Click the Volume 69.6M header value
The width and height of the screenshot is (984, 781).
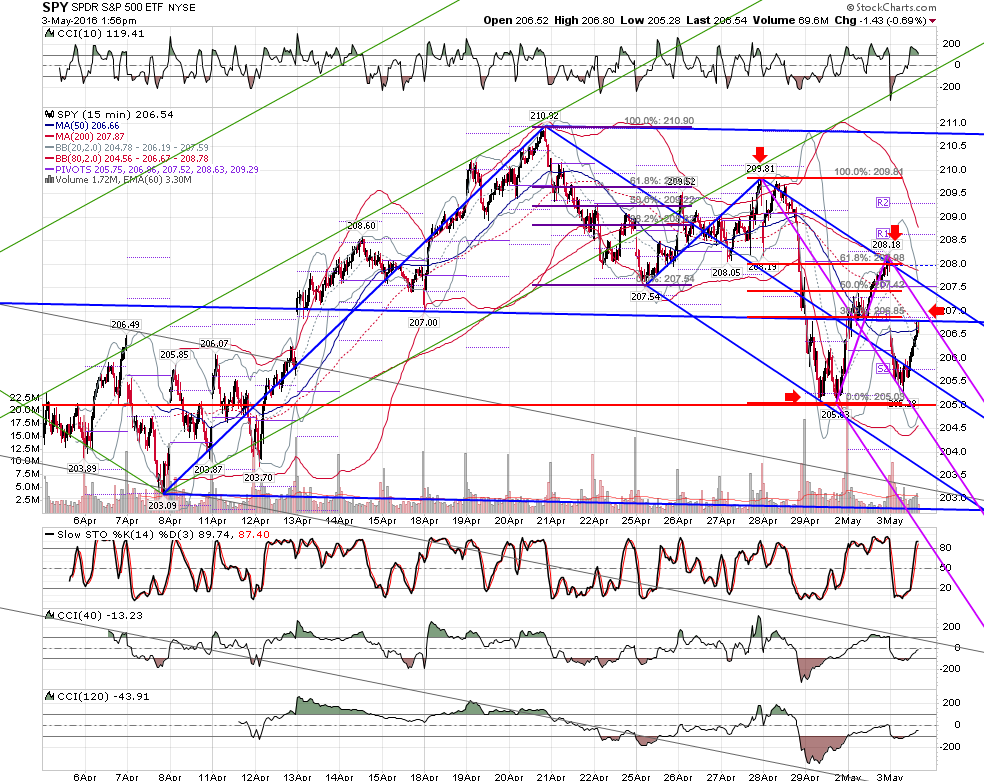pyautogui.click(x=791, y=20)
